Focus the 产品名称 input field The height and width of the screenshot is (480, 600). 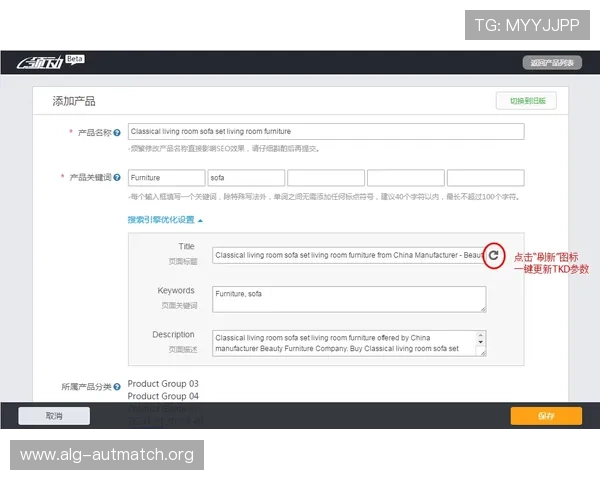[326, 131]
